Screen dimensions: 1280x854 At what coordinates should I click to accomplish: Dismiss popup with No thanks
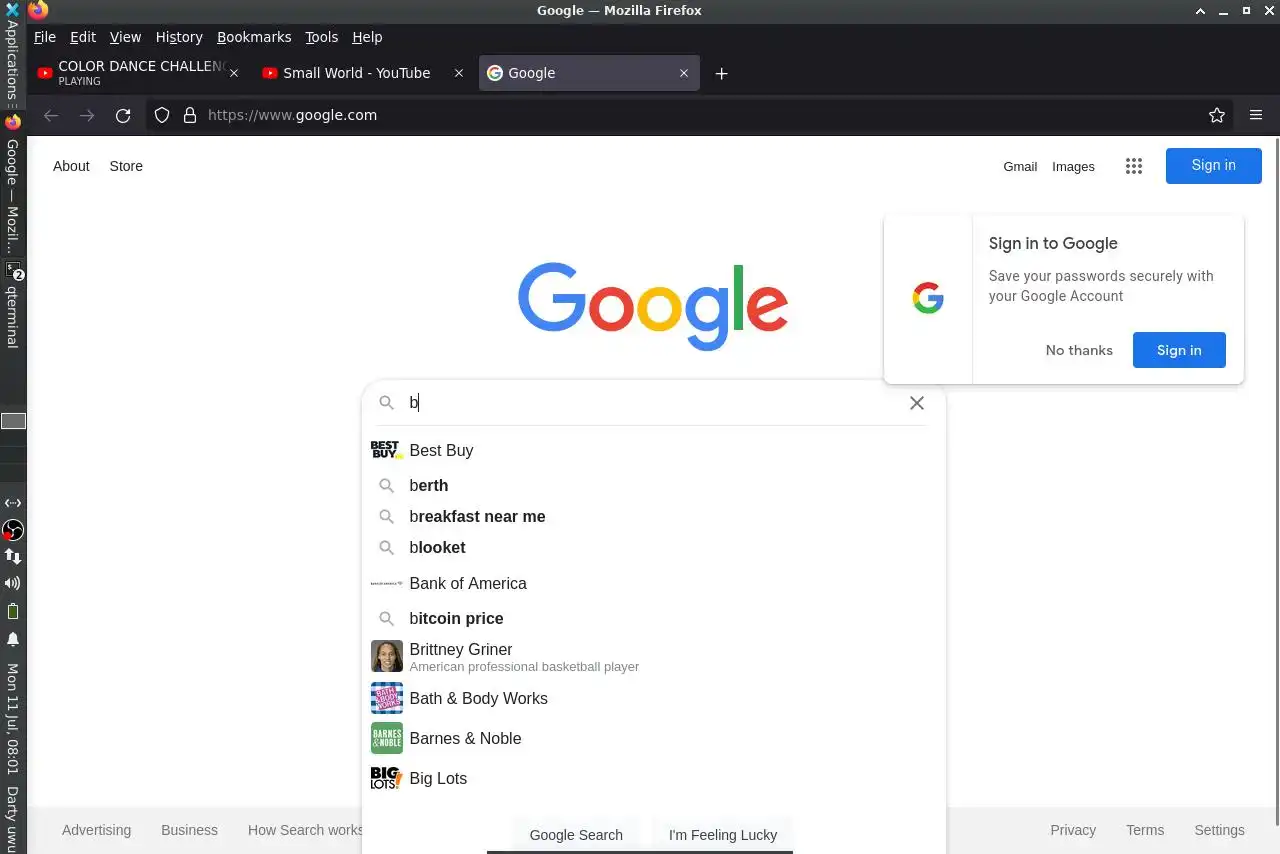coord(1079,350)
